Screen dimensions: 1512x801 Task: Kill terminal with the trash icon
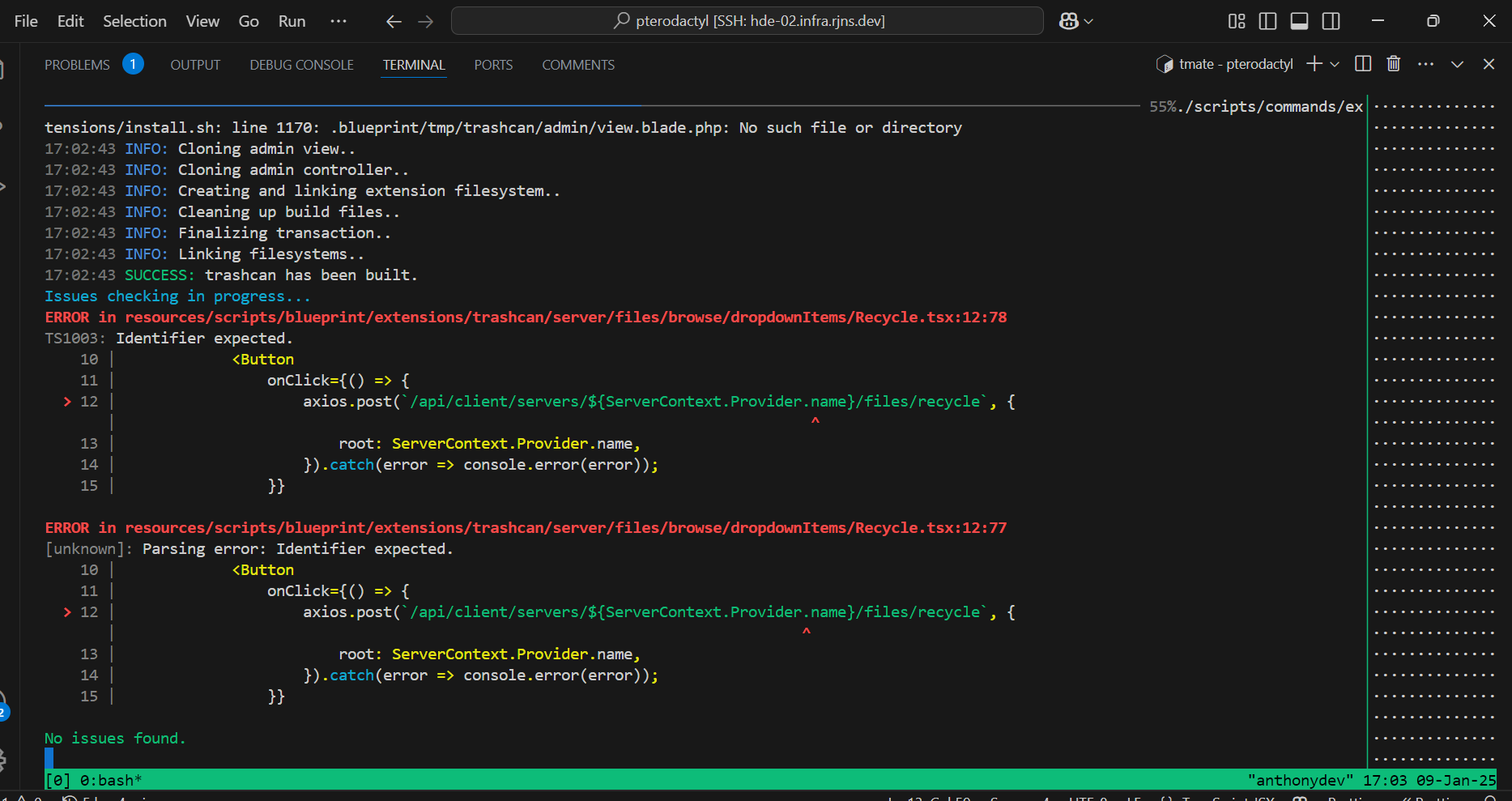(1394, 64)
